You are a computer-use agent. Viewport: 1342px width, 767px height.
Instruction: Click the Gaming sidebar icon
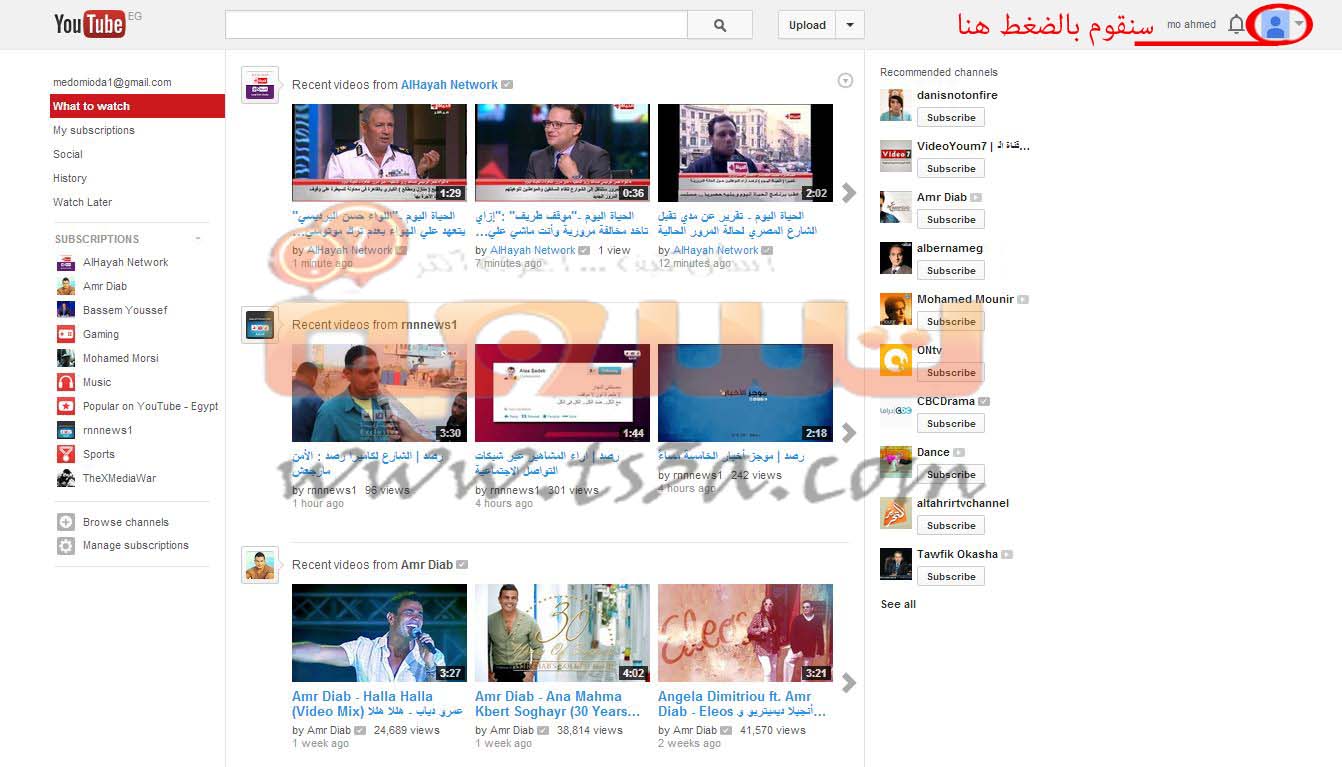click(x=65, y=334)
